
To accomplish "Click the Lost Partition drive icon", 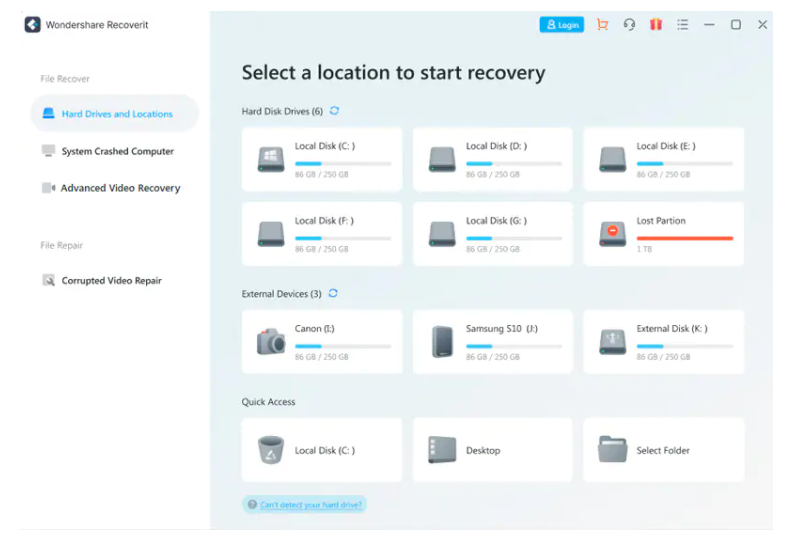I will click(x=612, y=234).
